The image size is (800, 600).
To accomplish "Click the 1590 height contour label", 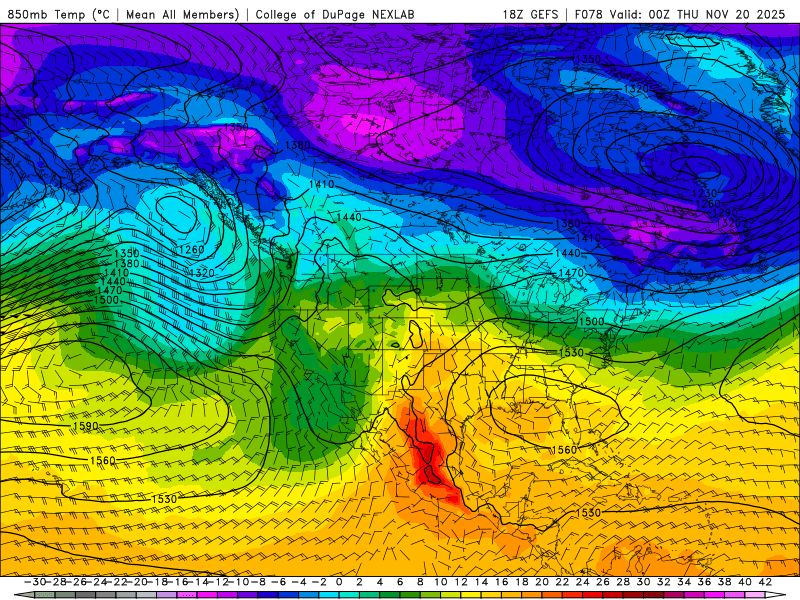I will click(x=86, y=426).
